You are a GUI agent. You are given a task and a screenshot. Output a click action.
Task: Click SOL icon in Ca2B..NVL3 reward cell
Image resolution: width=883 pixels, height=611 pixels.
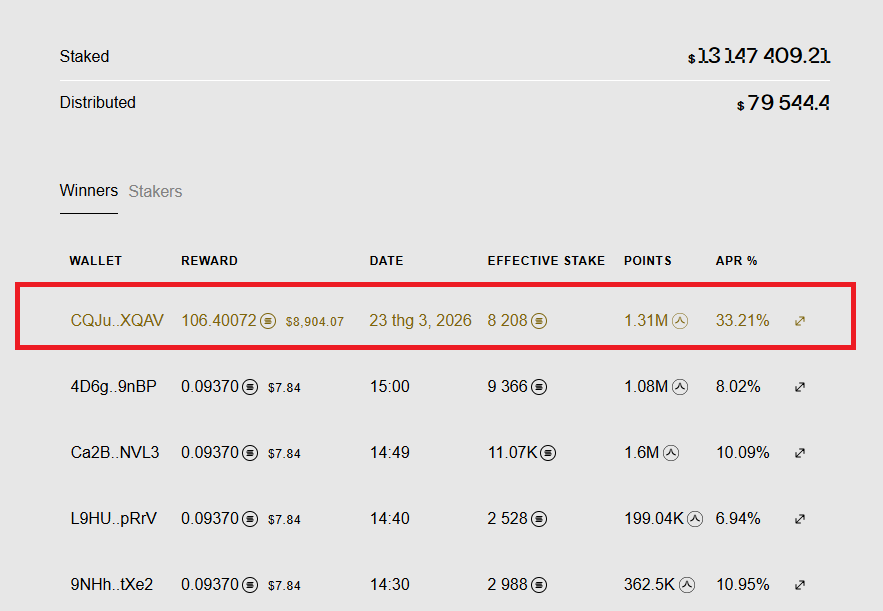tap(250, 453)
